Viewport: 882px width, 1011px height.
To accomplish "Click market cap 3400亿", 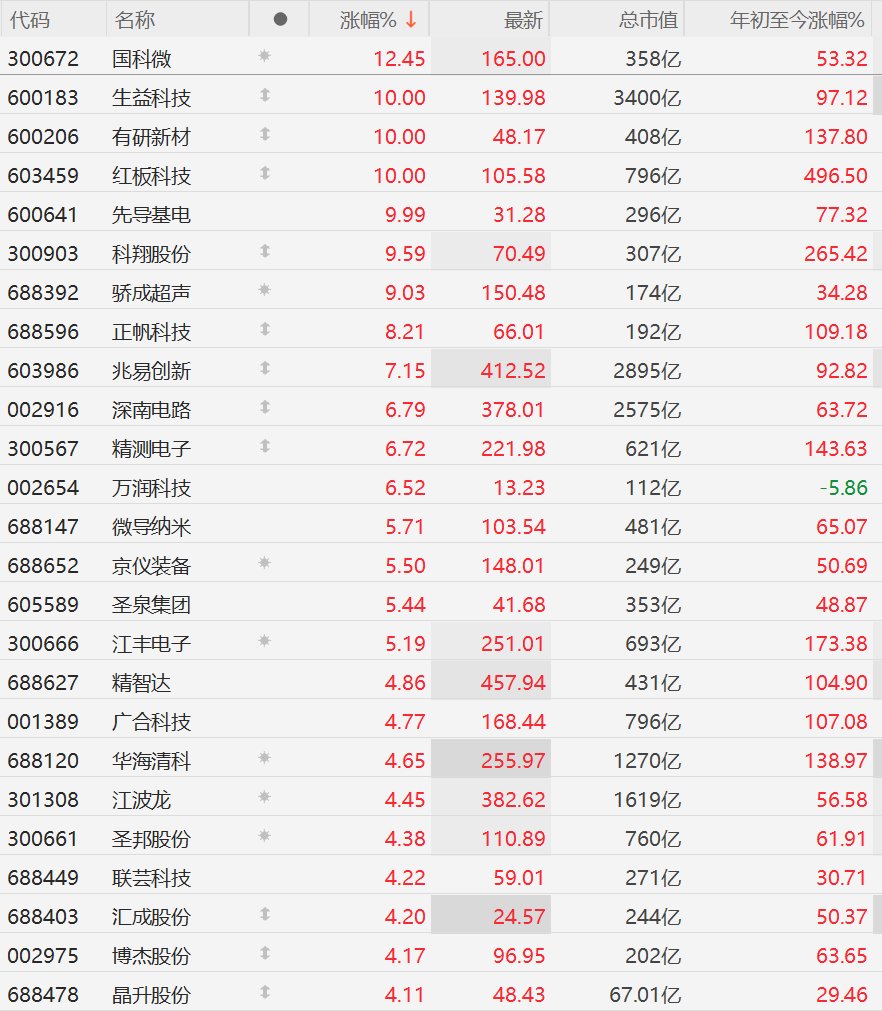I will (647, 98).
